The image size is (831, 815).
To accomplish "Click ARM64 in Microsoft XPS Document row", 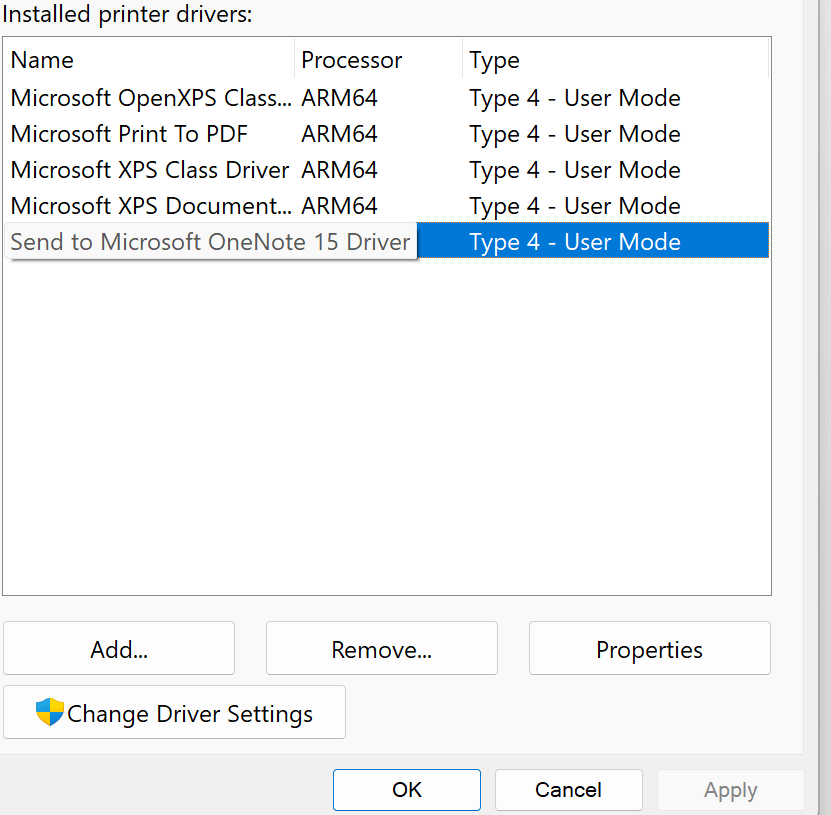I will (x=339, y=206).
